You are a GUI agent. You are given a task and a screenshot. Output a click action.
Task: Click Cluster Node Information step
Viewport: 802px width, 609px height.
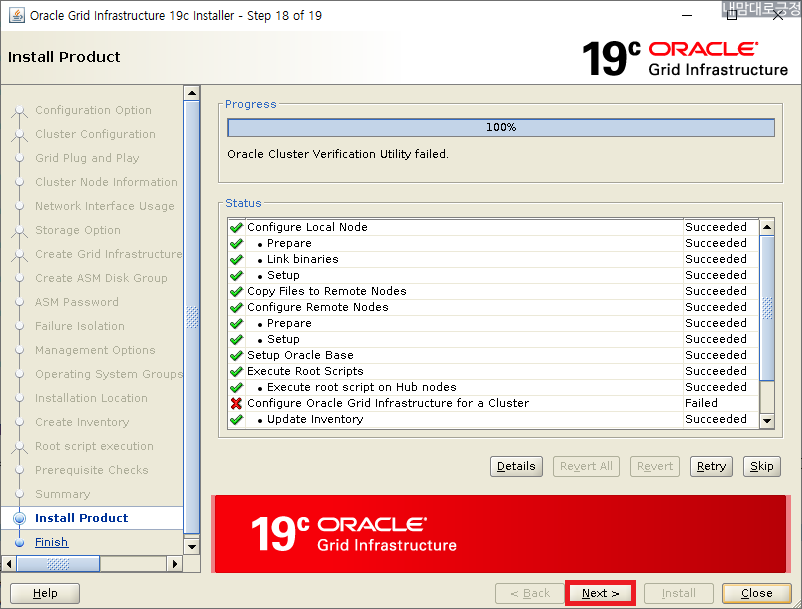point(106,182)
